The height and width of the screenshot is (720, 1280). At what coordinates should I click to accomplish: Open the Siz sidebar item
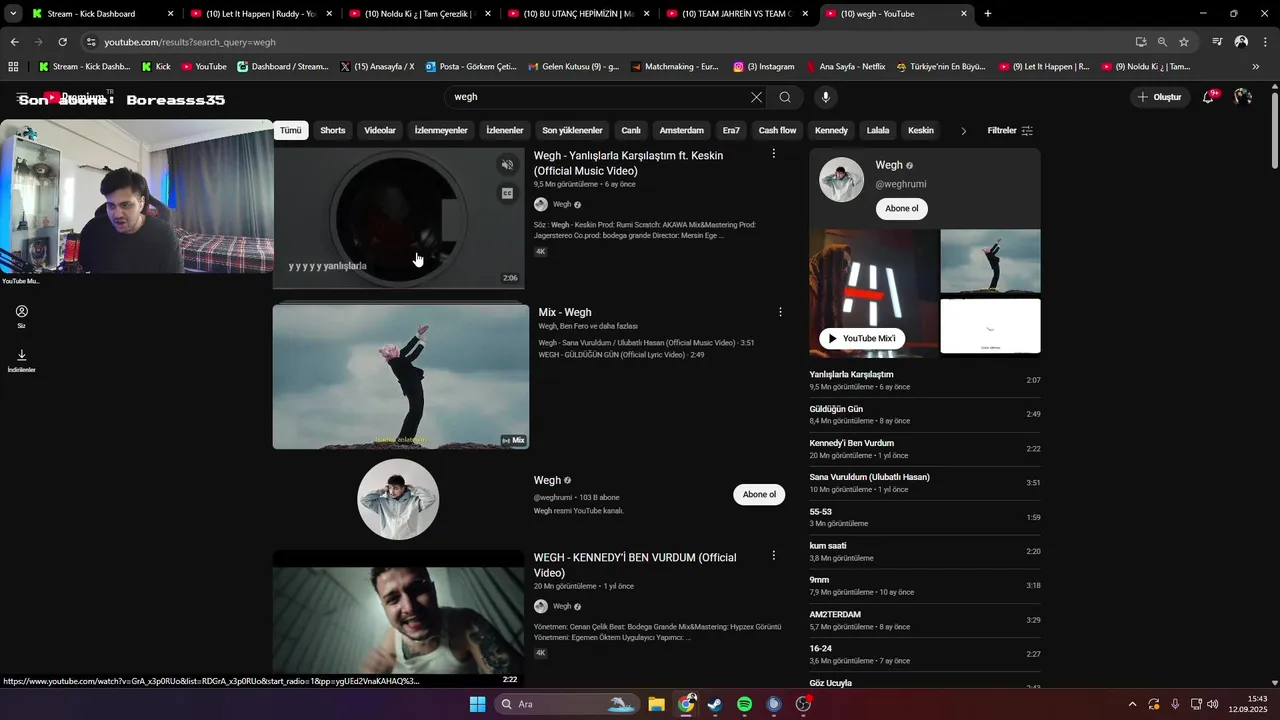(22, 317)
